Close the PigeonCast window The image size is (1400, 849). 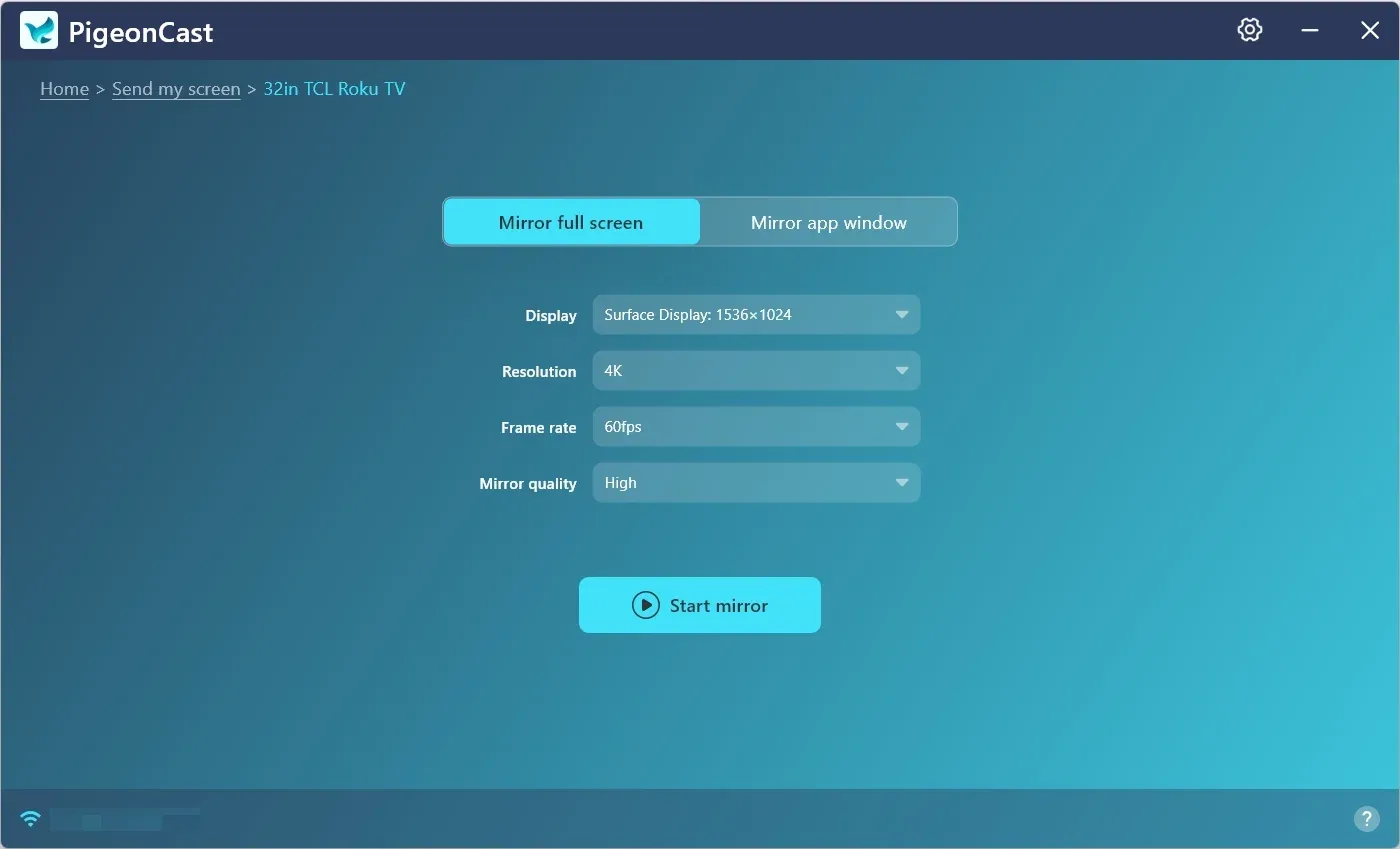coord(1370,30)
